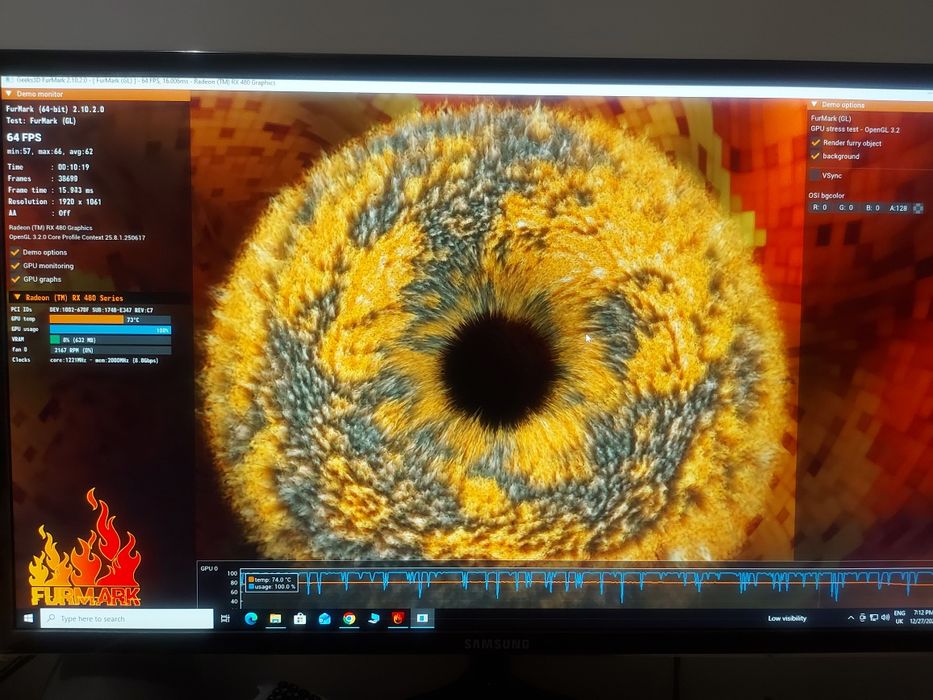Uncheck the GPU monitoring checkbox
Screen dimensions: 933x700
point(15,265)
